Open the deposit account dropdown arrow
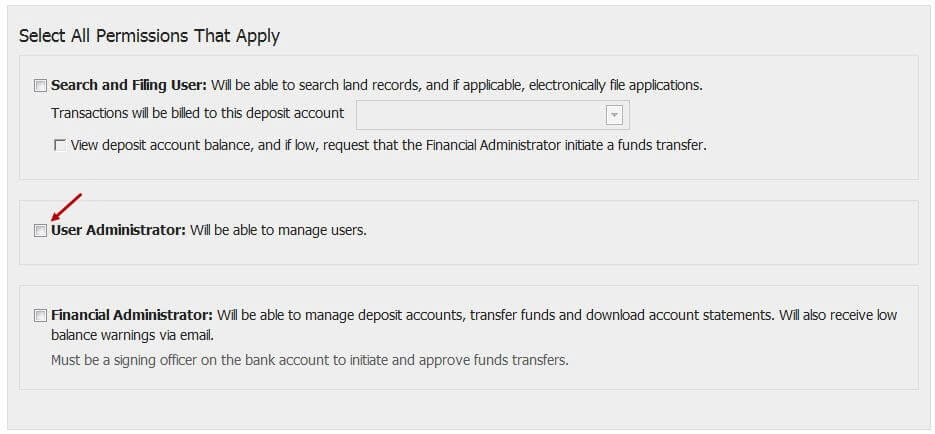The width and height of the screenshot is (935, 434). click(x=614, y=115)
